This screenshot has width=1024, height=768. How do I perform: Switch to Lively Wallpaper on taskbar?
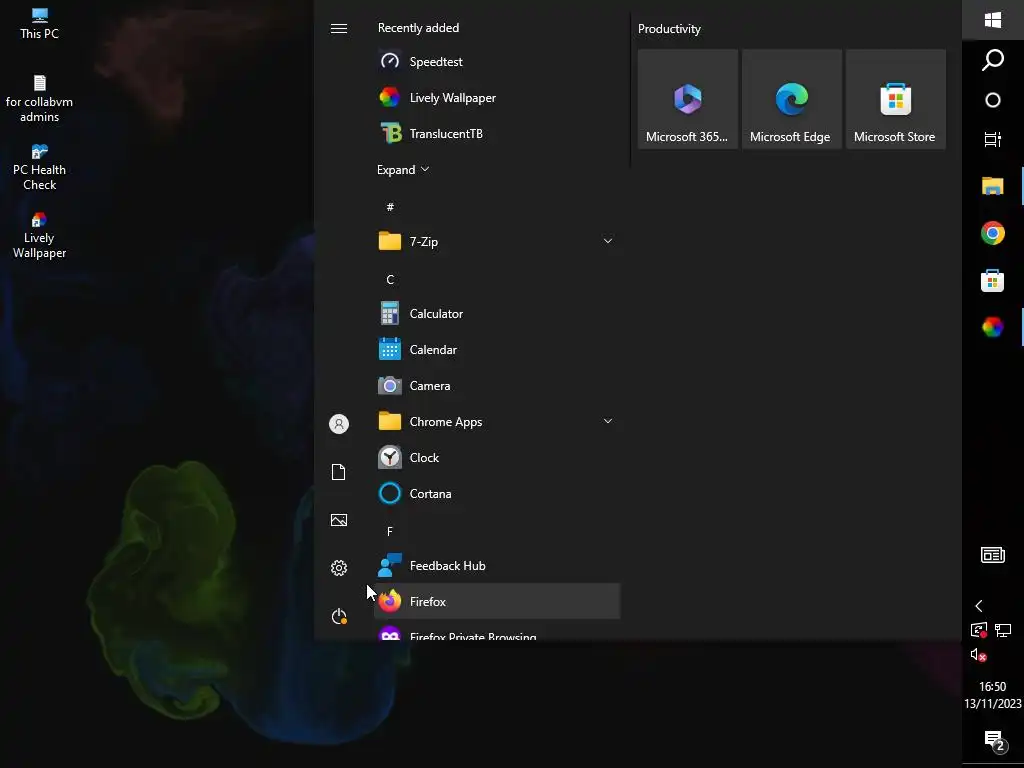tap(993, 327)
